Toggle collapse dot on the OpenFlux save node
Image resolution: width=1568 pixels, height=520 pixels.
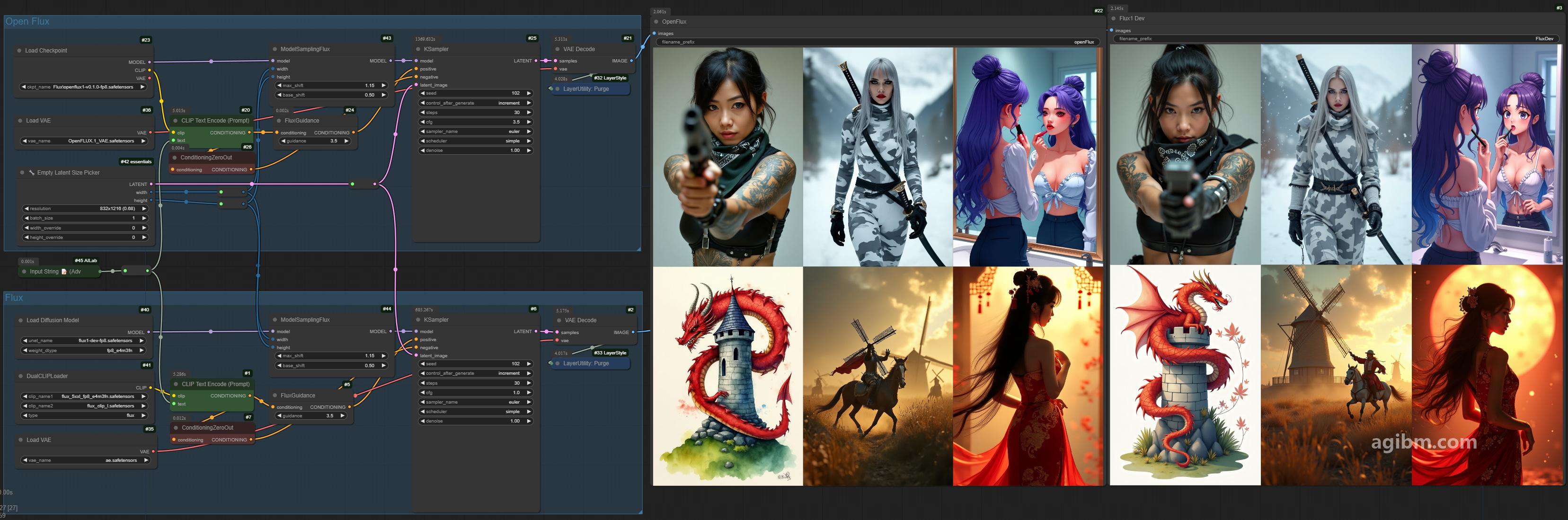(x=656, y=22)
